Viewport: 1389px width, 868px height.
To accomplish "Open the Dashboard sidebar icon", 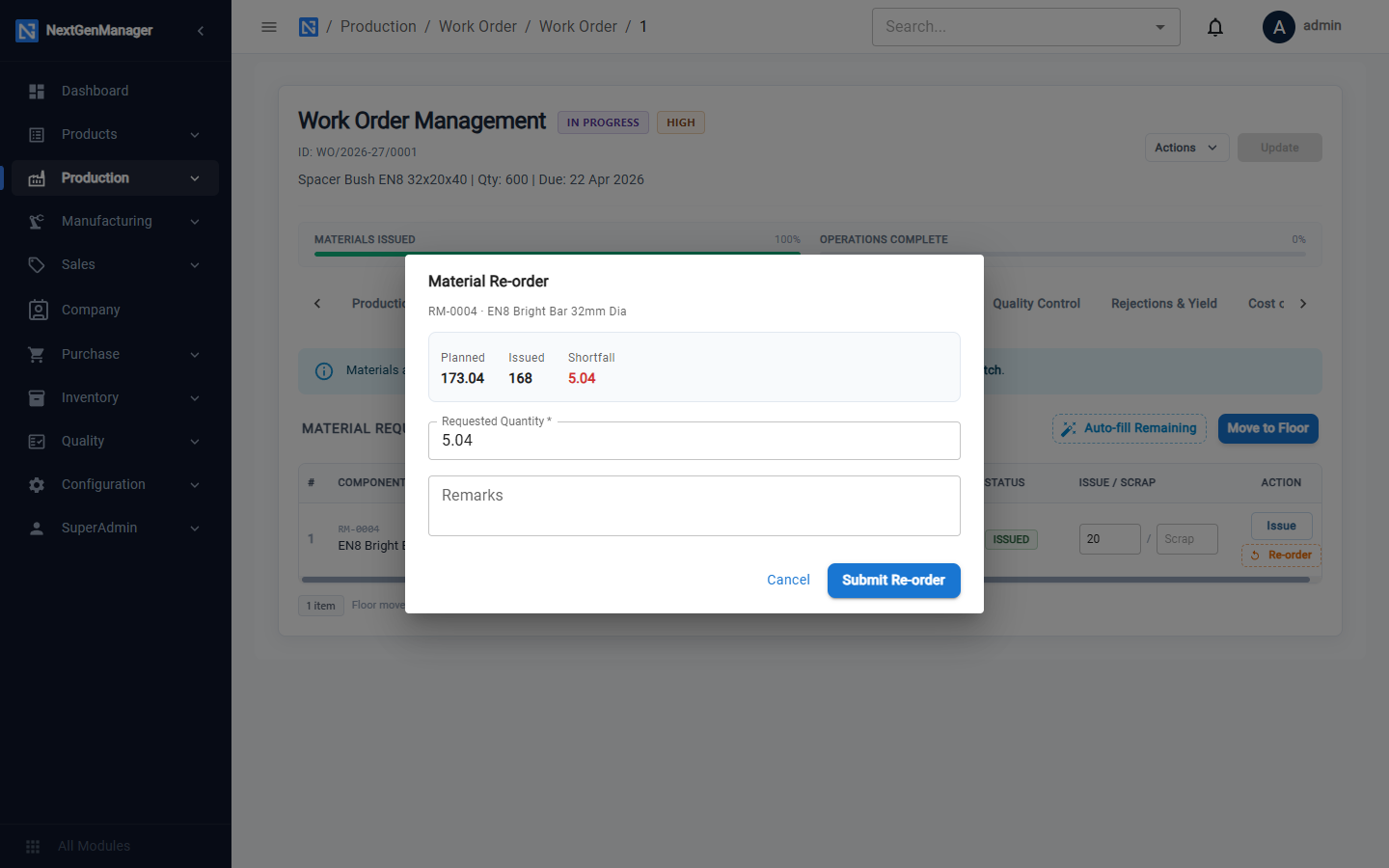I will [37, 91].
